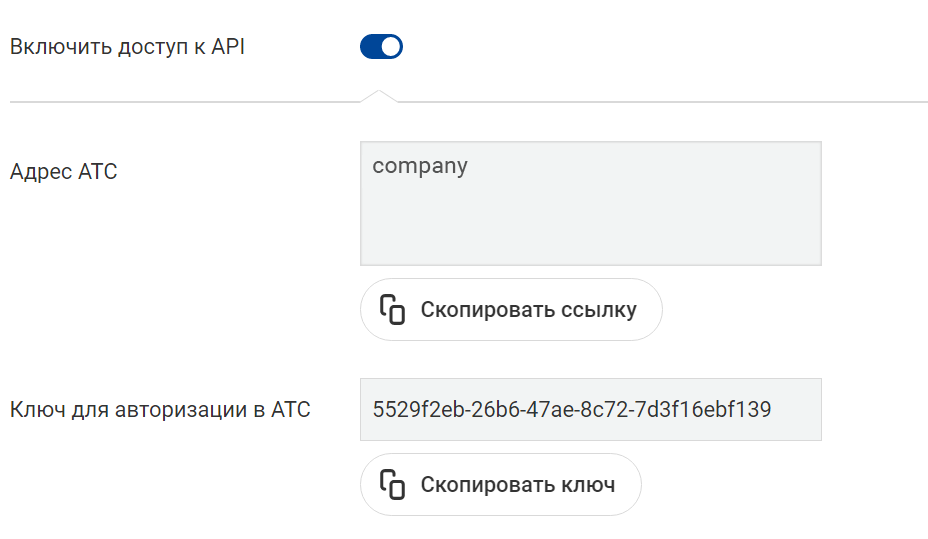Click the right edge of the Скопировать ключ pill
Screen dimensions: 928x539
click(x=631, y=485)
